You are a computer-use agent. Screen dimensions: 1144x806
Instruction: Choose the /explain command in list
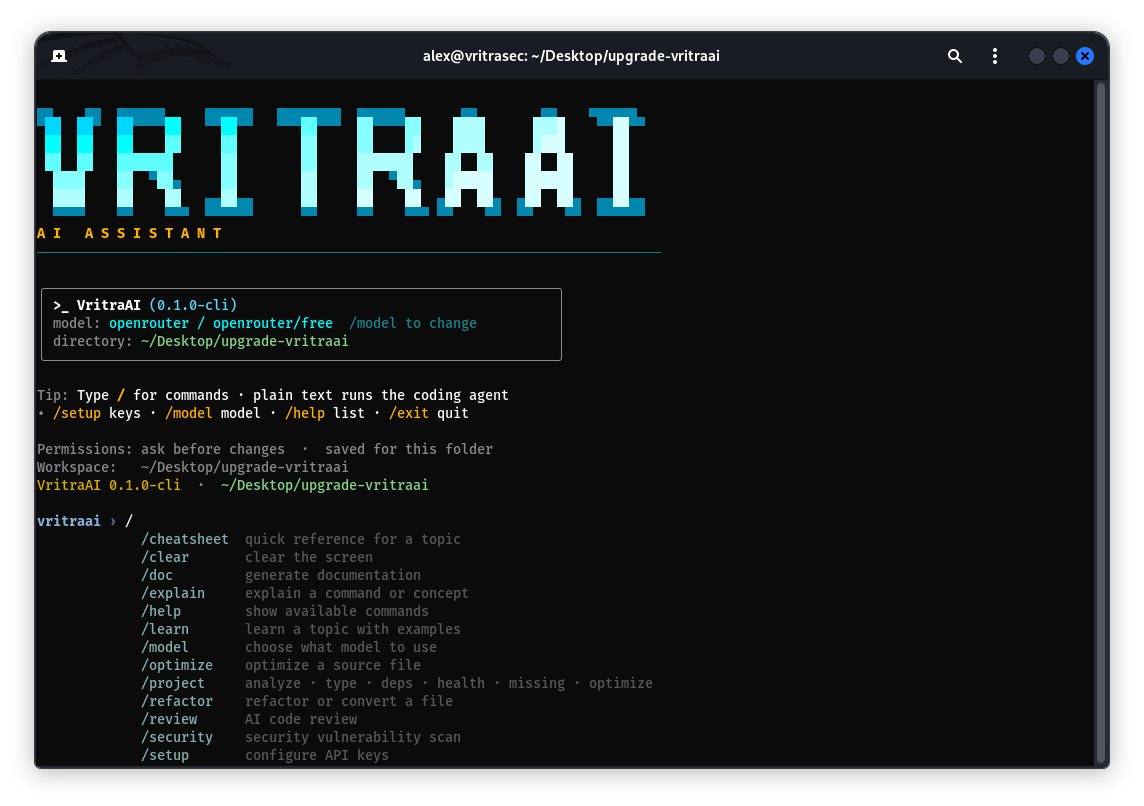pyautogui.click(x=173, y=593)
